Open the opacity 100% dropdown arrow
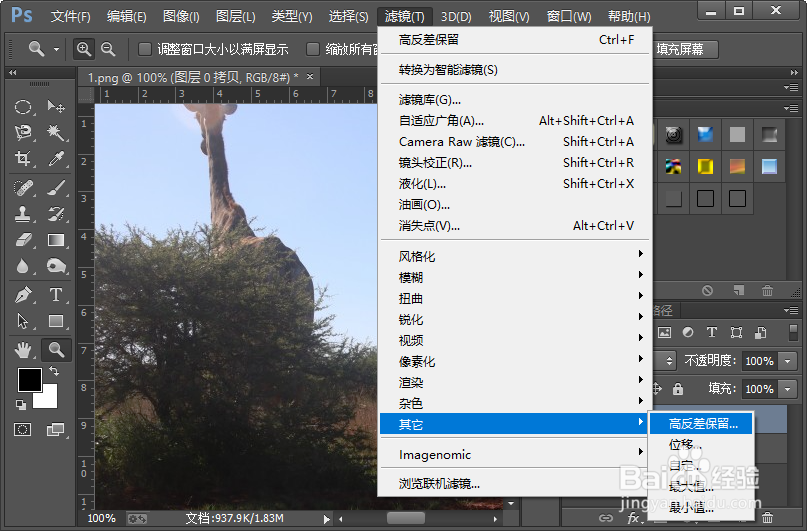807x531 pixels. (x=787, y=361)
